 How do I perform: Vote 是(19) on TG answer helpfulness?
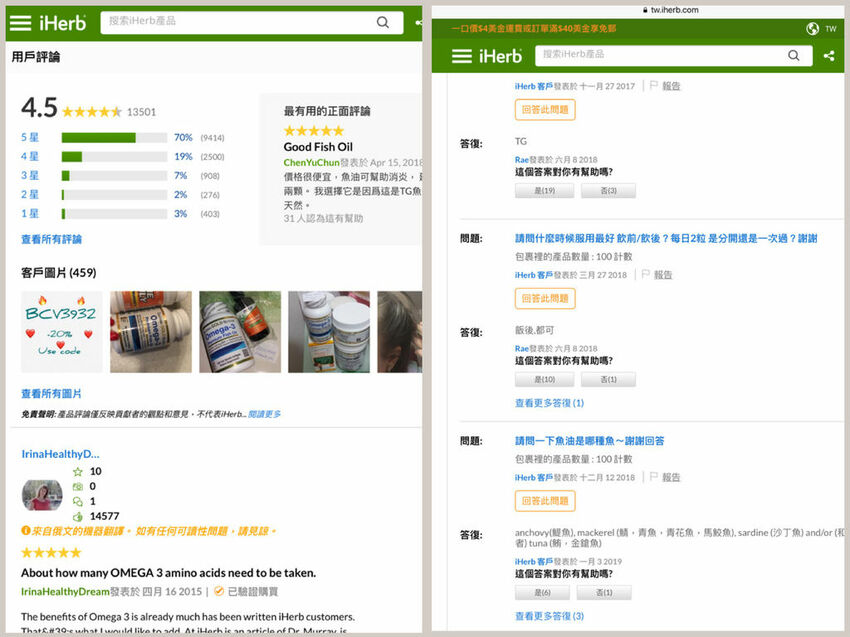point(544,191)
